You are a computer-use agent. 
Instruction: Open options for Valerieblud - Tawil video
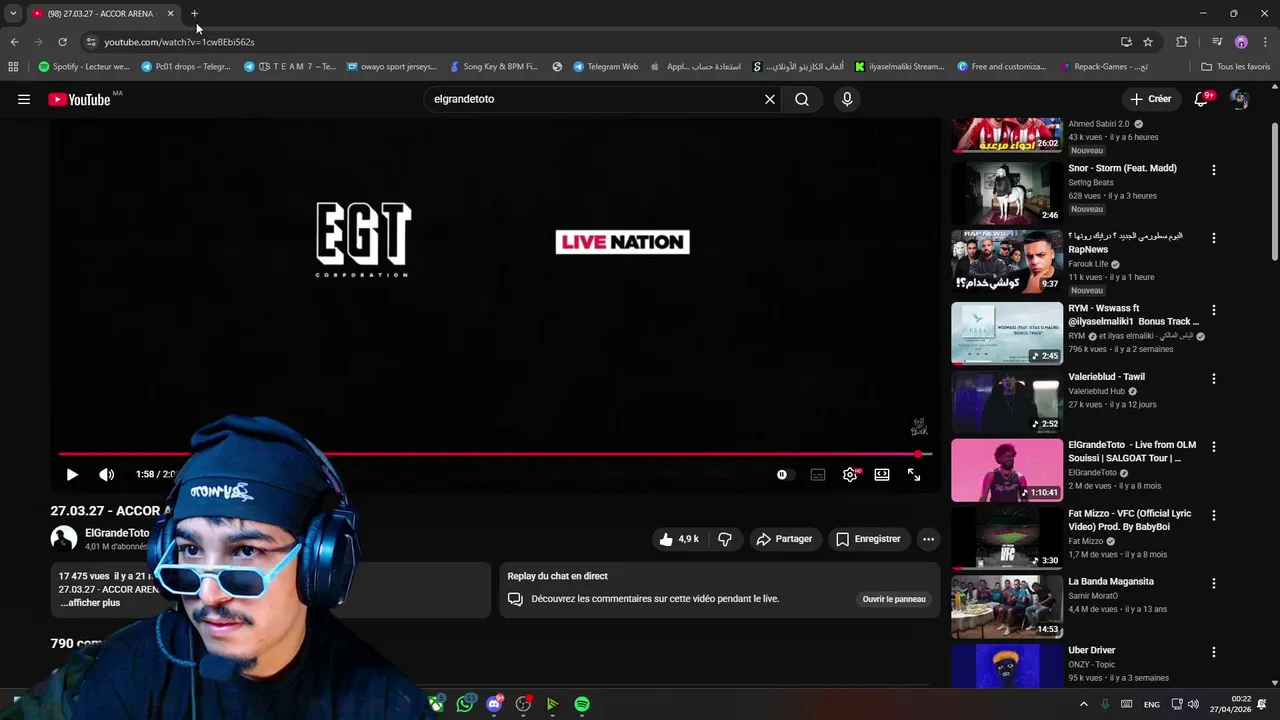click(1214, 379)
